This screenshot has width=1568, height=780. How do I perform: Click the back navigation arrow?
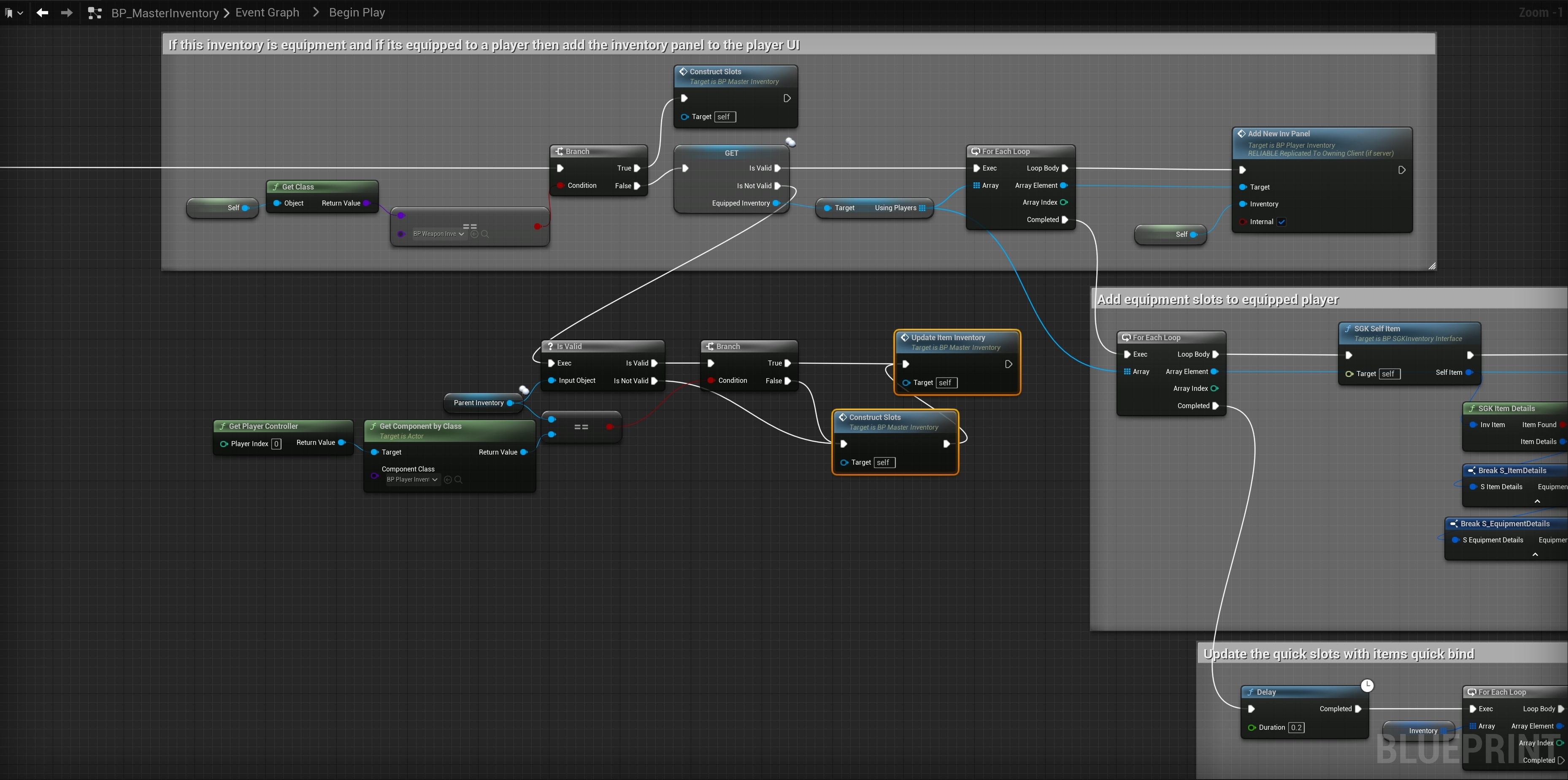[42, 13]
